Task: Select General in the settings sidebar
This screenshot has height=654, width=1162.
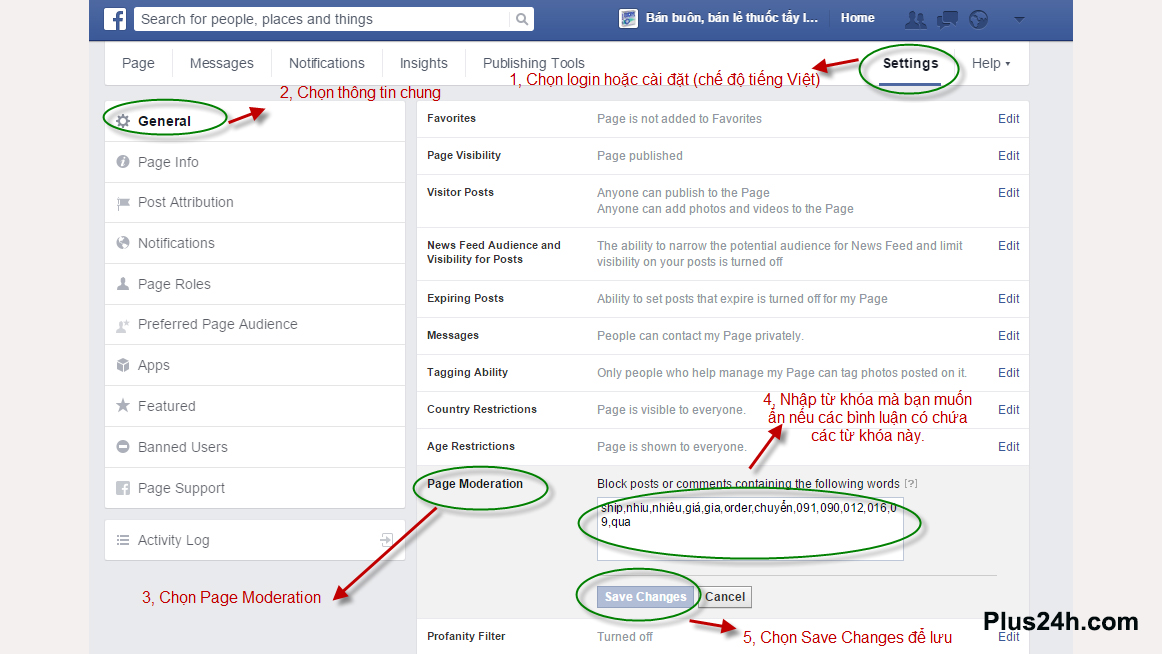Action: click(x=255, y=121)
